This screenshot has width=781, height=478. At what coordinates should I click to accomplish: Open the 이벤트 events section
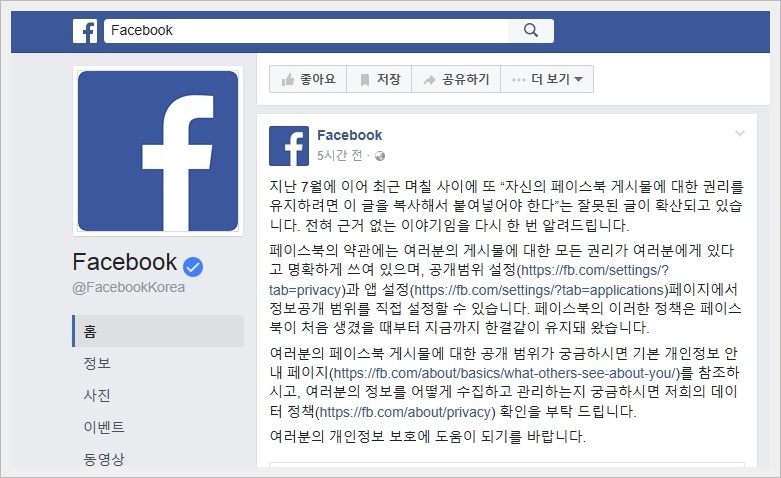click(x=104, y=427)
